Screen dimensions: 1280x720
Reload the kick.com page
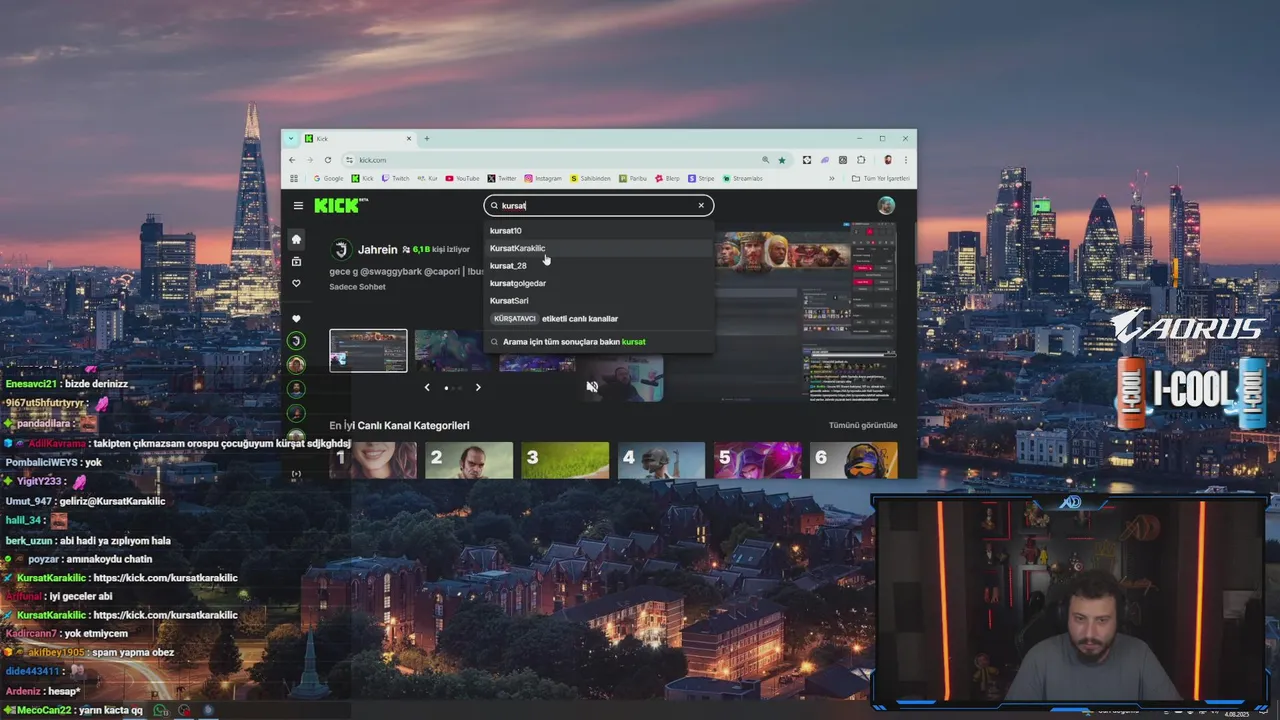point(327,160)
